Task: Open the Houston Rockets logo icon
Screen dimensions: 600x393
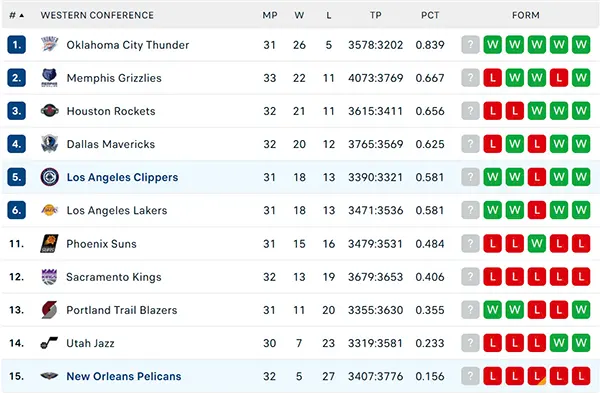Action: point(49,111)
